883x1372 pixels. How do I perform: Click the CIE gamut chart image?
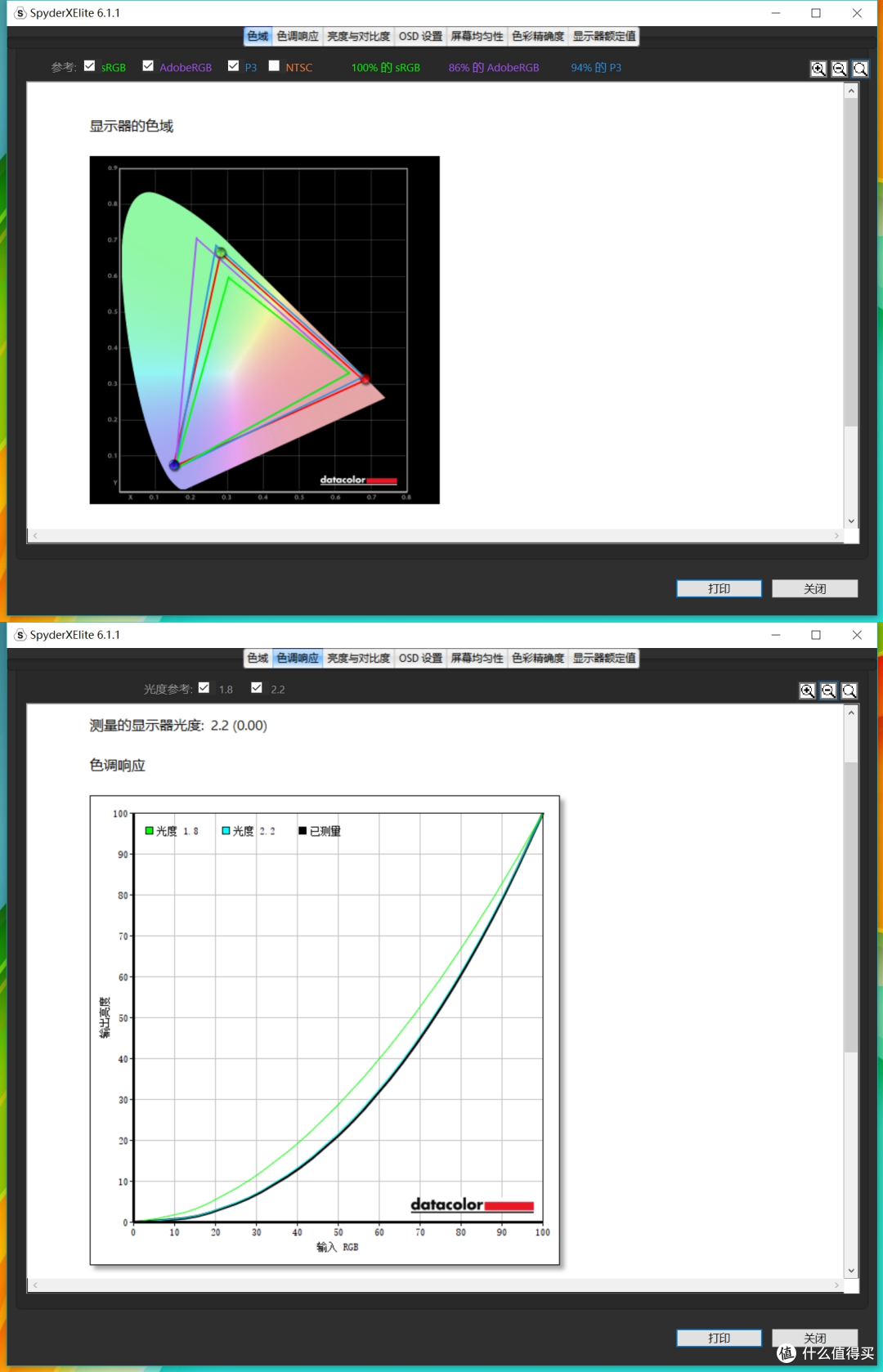click(264, 330)
